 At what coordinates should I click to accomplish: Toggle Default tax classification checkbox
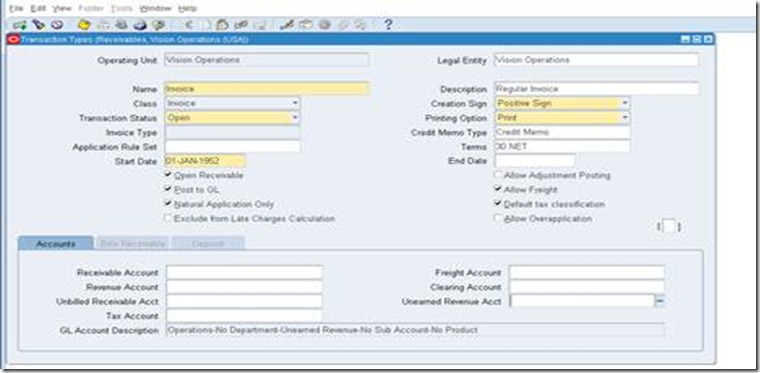coord(498,204)
